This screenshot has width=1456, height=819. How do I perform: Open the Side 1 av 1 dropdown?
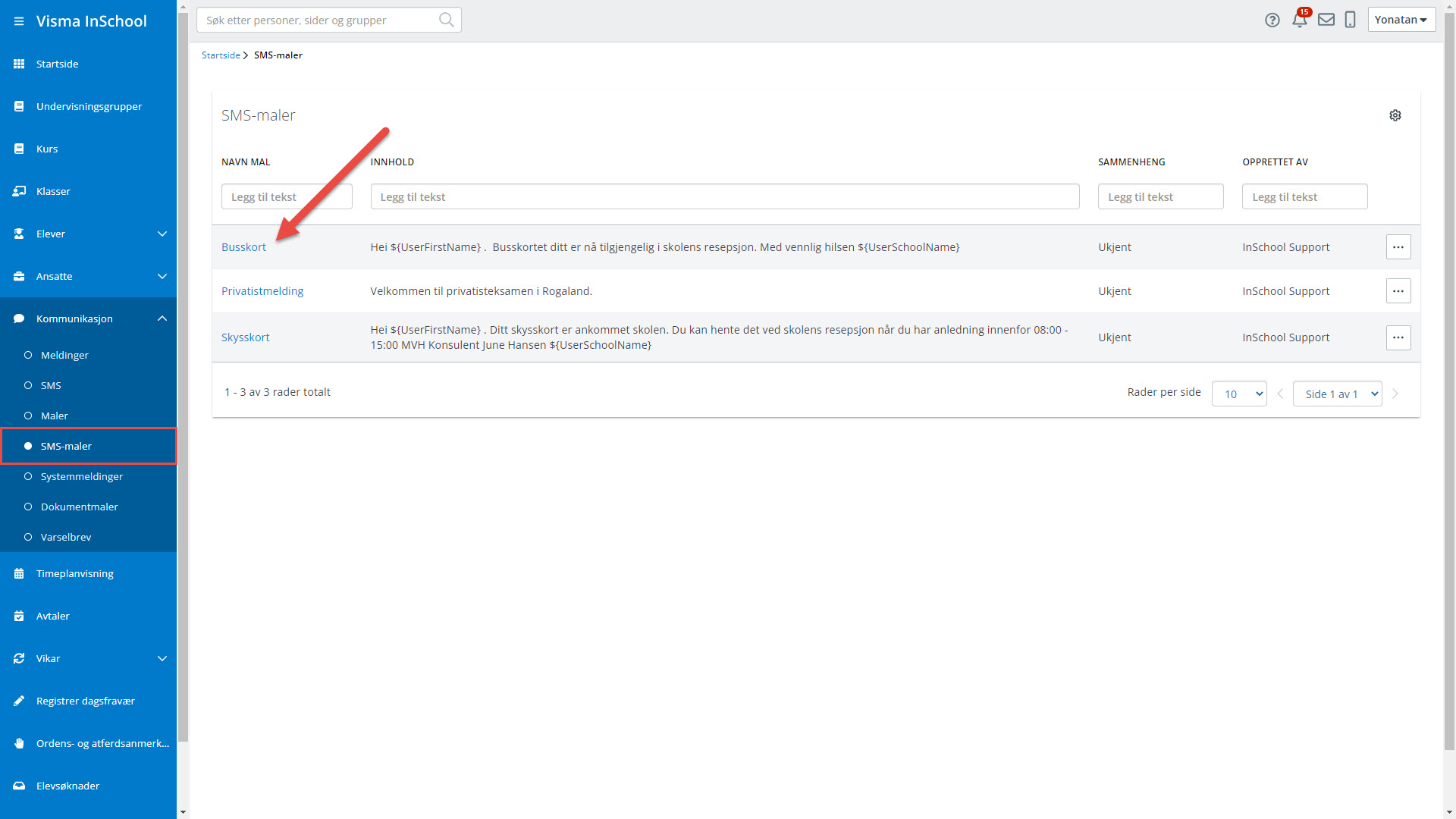pos(1338,394)
